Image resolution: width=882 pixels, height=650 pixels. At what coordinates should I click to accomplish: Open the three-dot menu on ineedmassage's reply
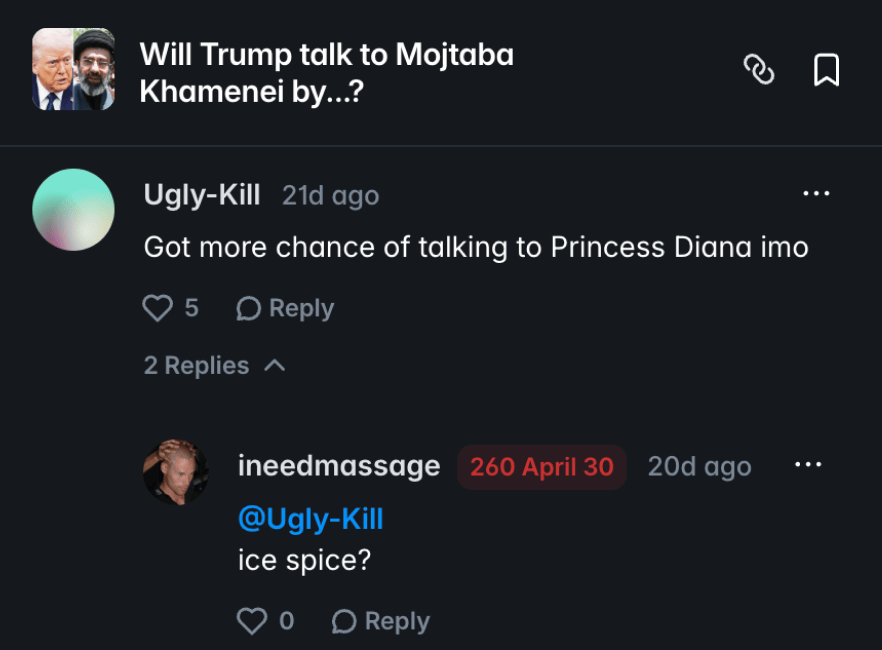click(808, 464)
